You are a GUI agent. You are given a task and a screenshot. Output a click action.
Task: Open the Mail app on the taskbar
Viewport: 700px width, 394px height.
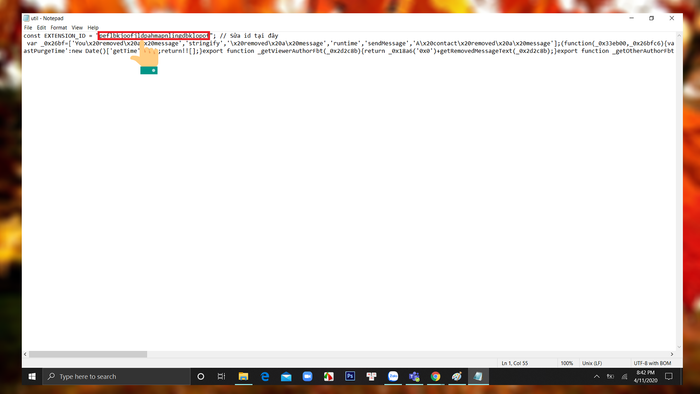(286, 377)
